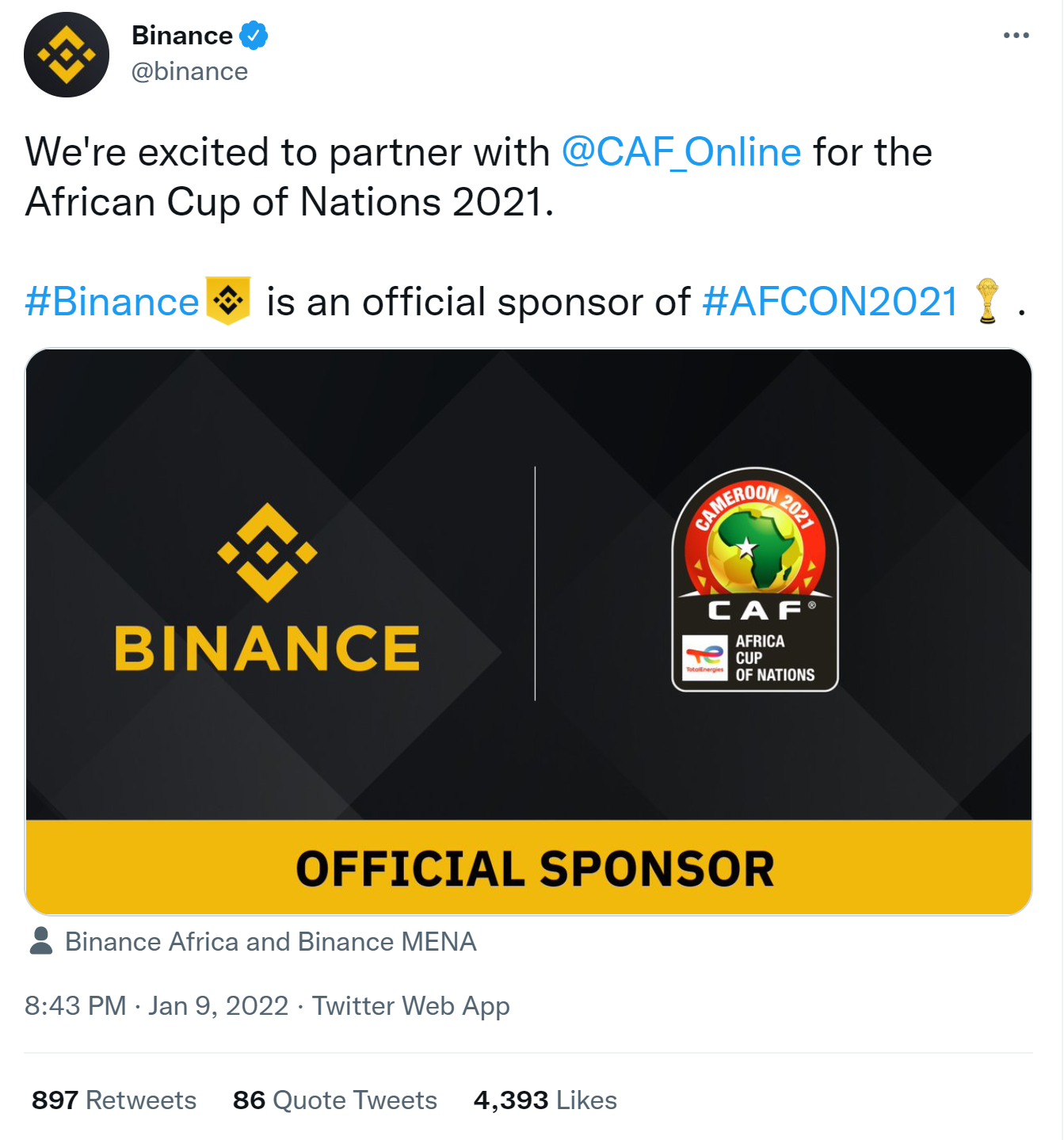Click the blue verified badge
This screenshot has height=1140, width=1064.
[x=254, y=36]
